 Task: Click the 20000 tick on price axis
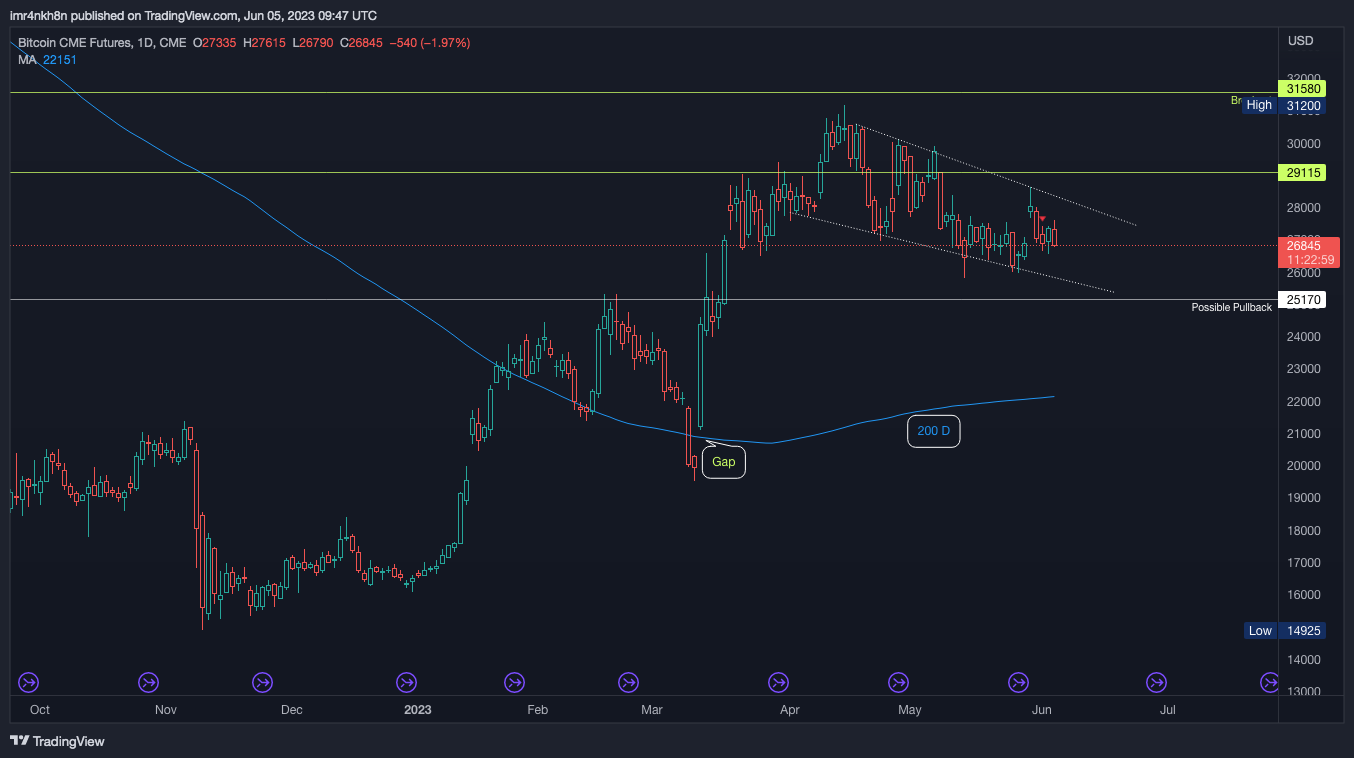pyautogui.click(x=1306, y=466)
